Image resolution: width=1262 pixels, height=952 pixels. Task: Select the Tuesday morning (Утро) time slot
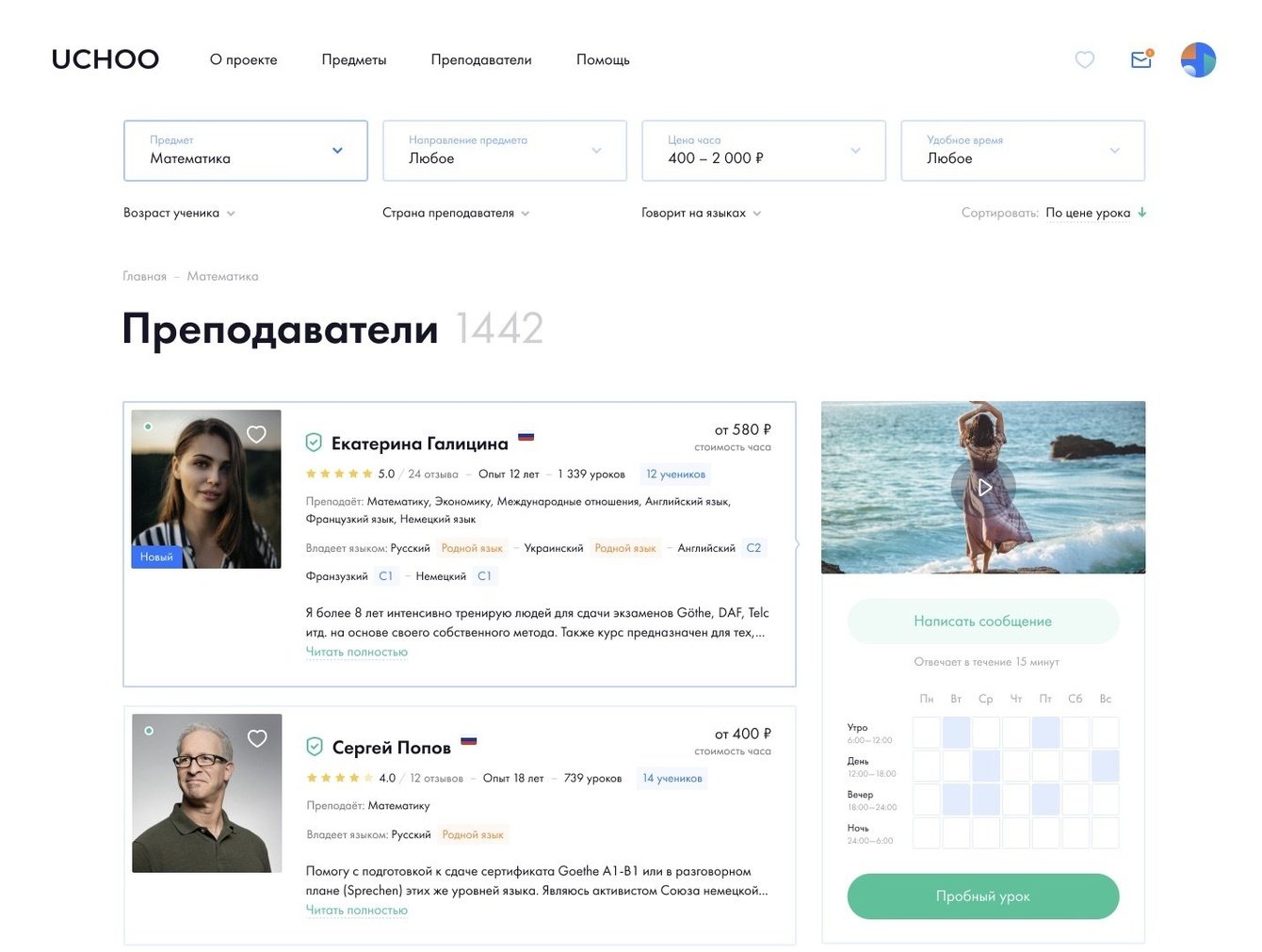(x=956, y=732)
